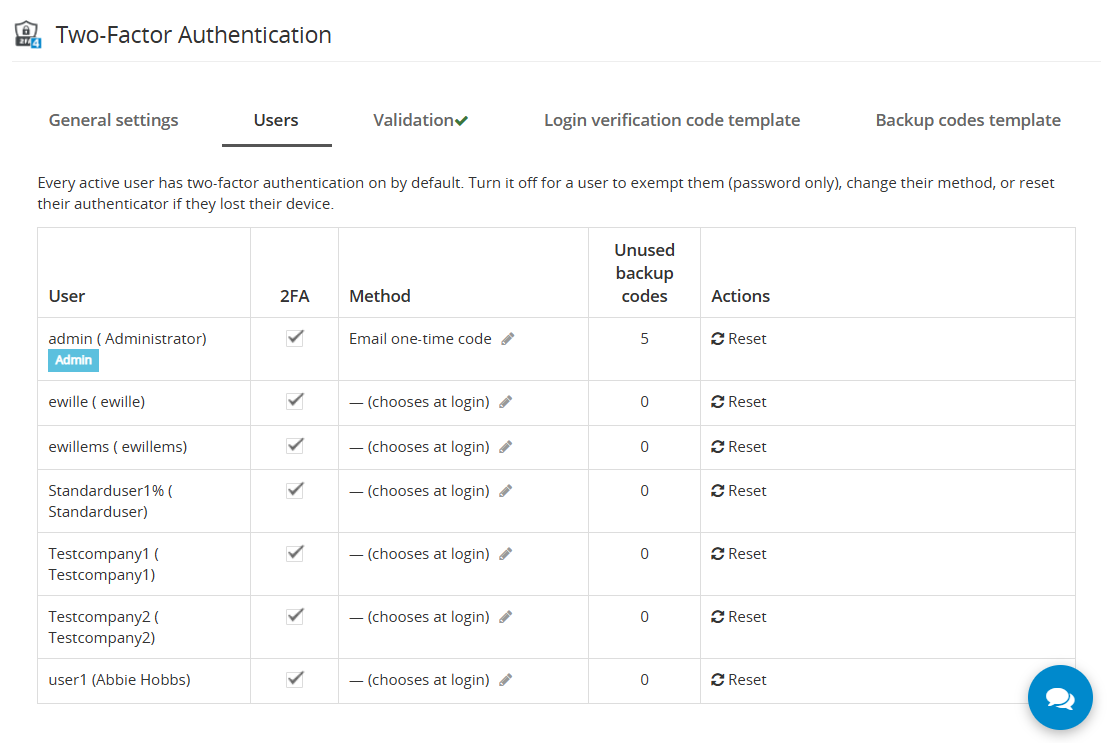The image size is (1119, 743).
Task: Open the Validation tab
Action: tap(420, 120)
